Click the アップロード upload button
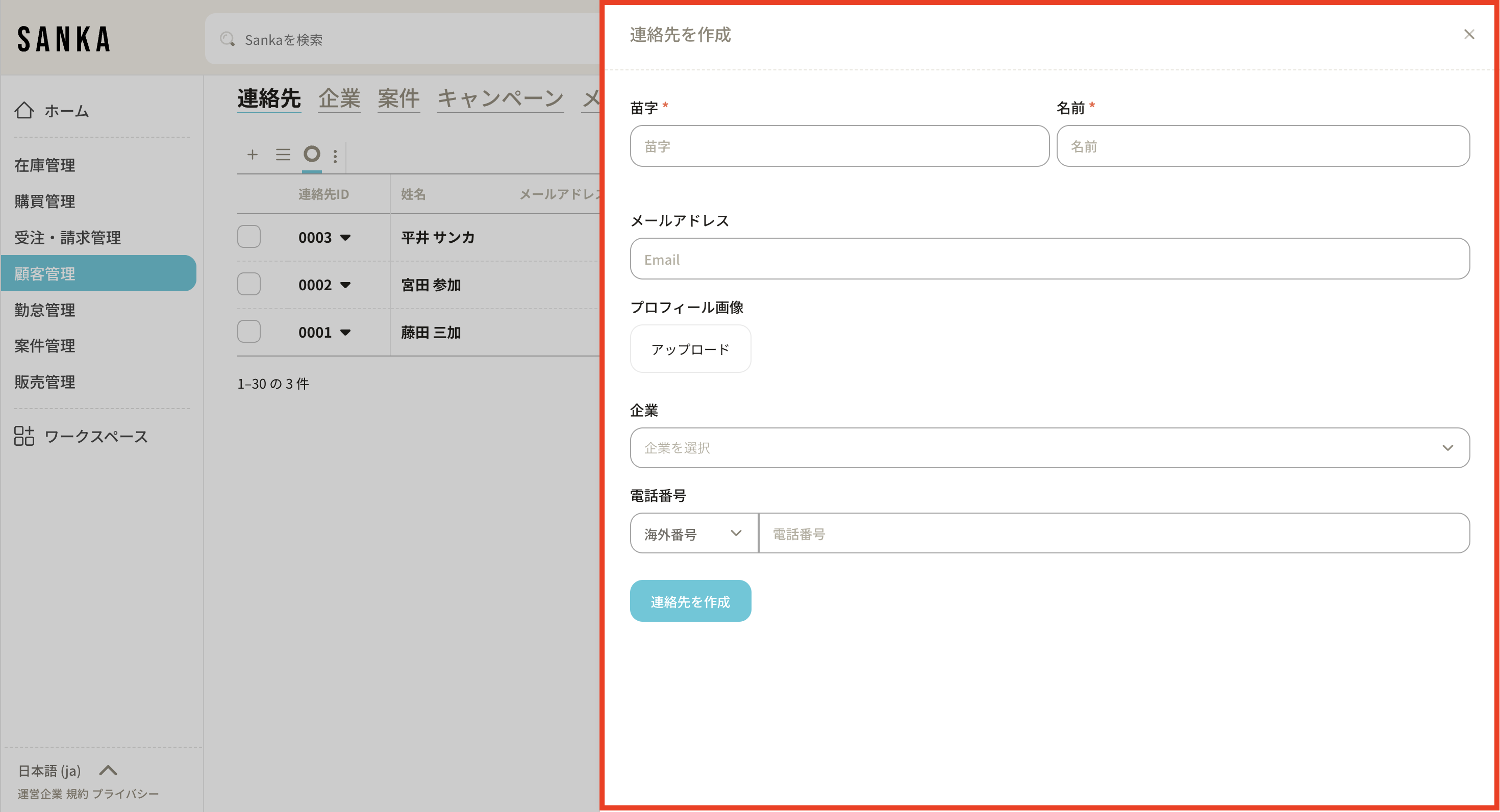Image resolution: width=1500 pixels, height=812 pixels. click(690, 349)
